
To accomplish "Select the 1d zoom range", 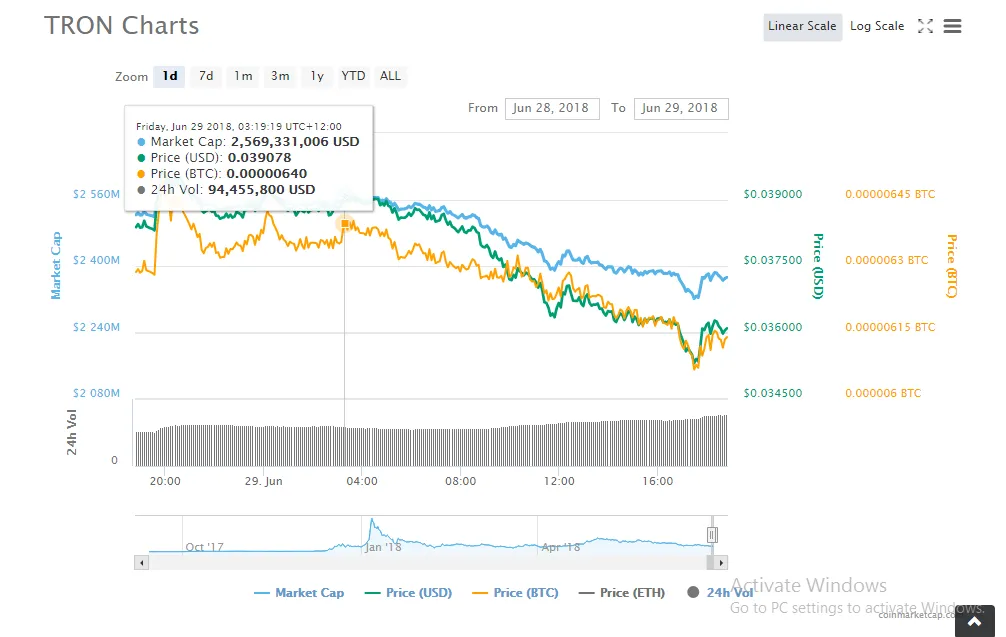I will [169, 76].
